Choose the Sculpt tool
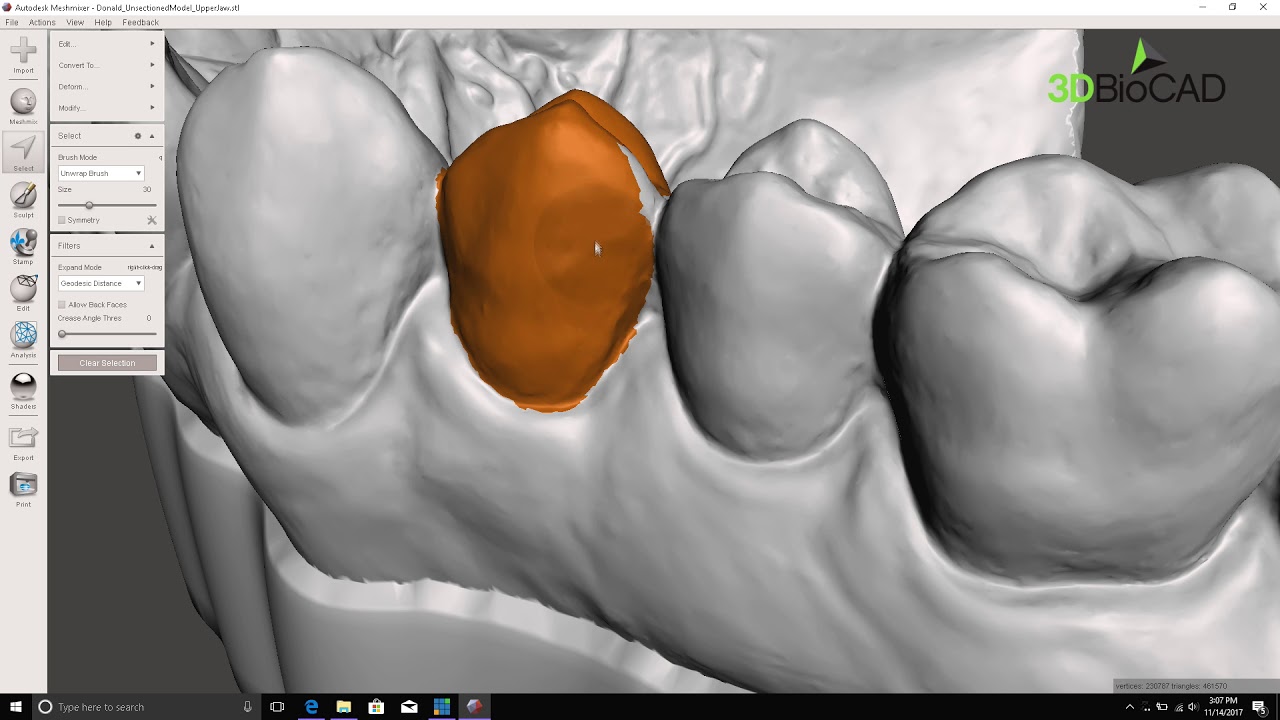Screen dimensions: 1280x720 pyautogui.click(x=23, y=195)
